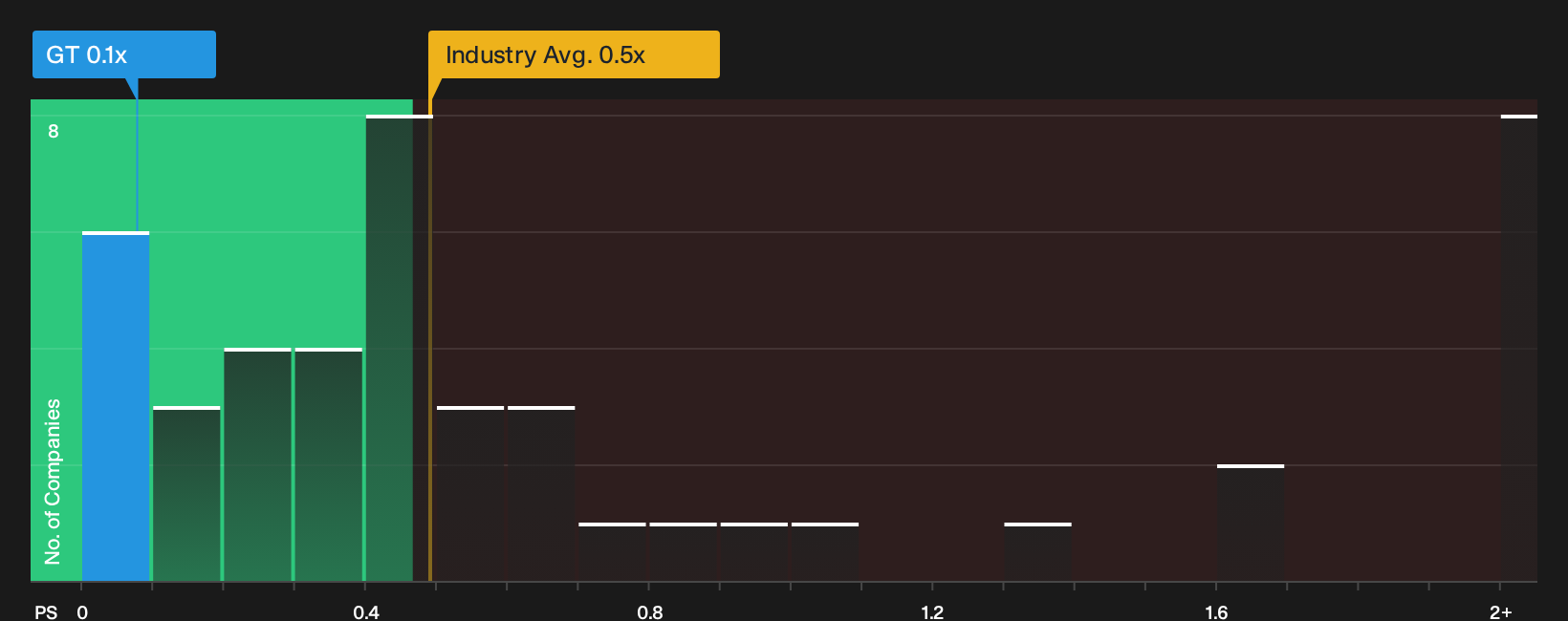Click the Industry Avg. 0.5x label
The width and height of the screenshot is (1568, 621).
[x=574, y=54]
